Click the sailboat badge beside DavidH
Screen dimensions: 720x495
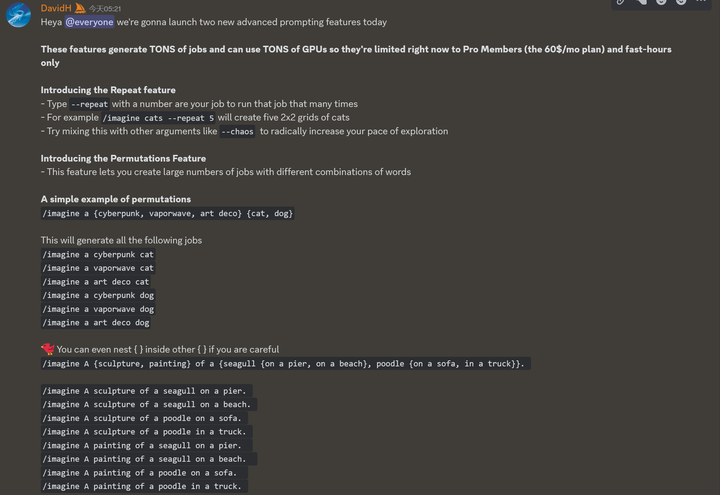[80, 8]
